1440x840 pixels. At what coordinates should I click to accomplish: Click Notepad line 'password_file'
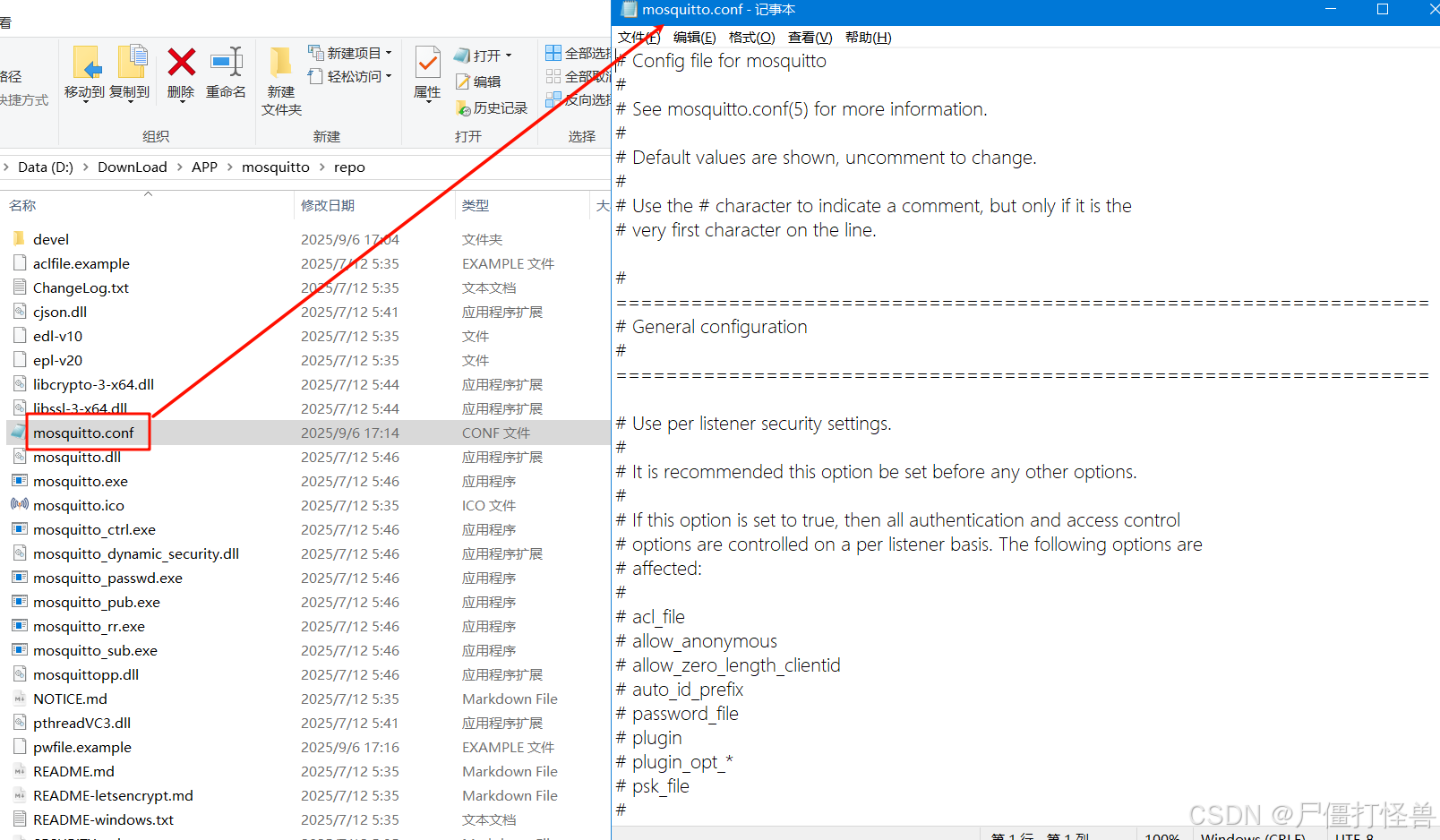[x=685, y=714]
